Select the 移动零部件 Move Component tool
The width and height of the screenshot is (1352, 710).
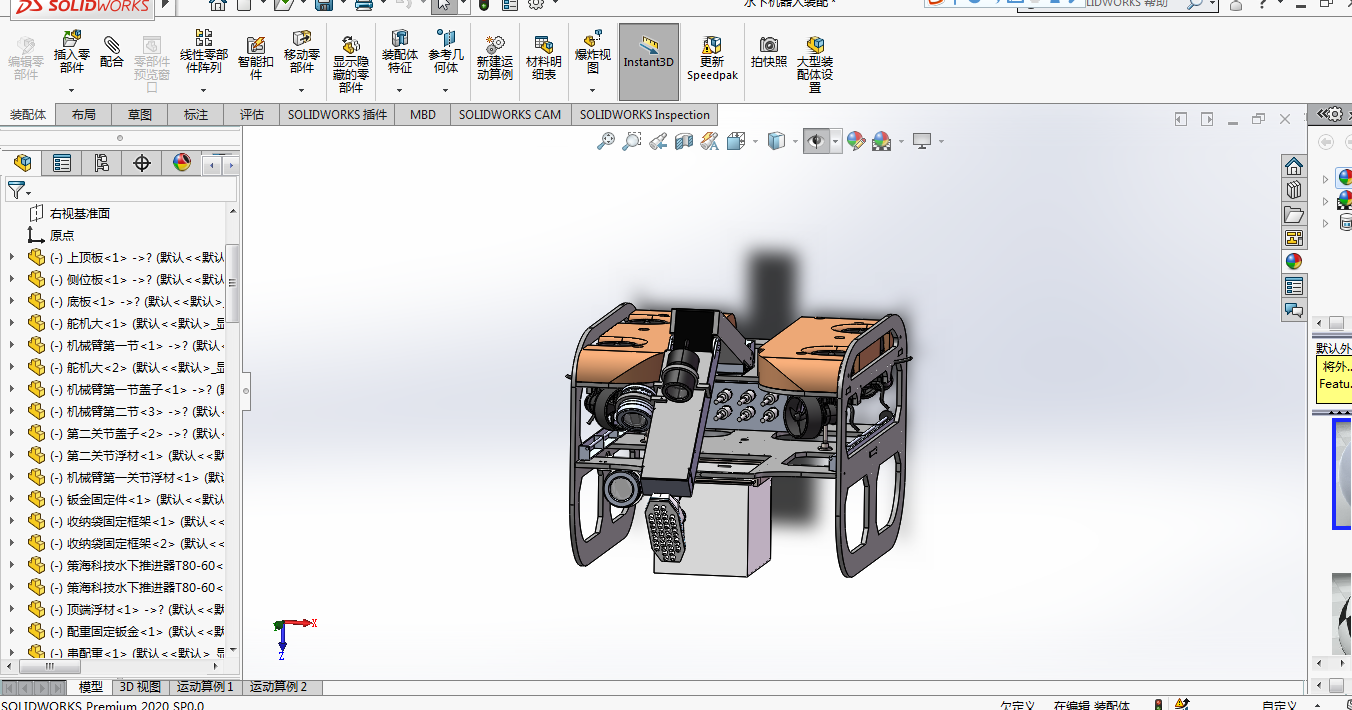click(302, 53)
